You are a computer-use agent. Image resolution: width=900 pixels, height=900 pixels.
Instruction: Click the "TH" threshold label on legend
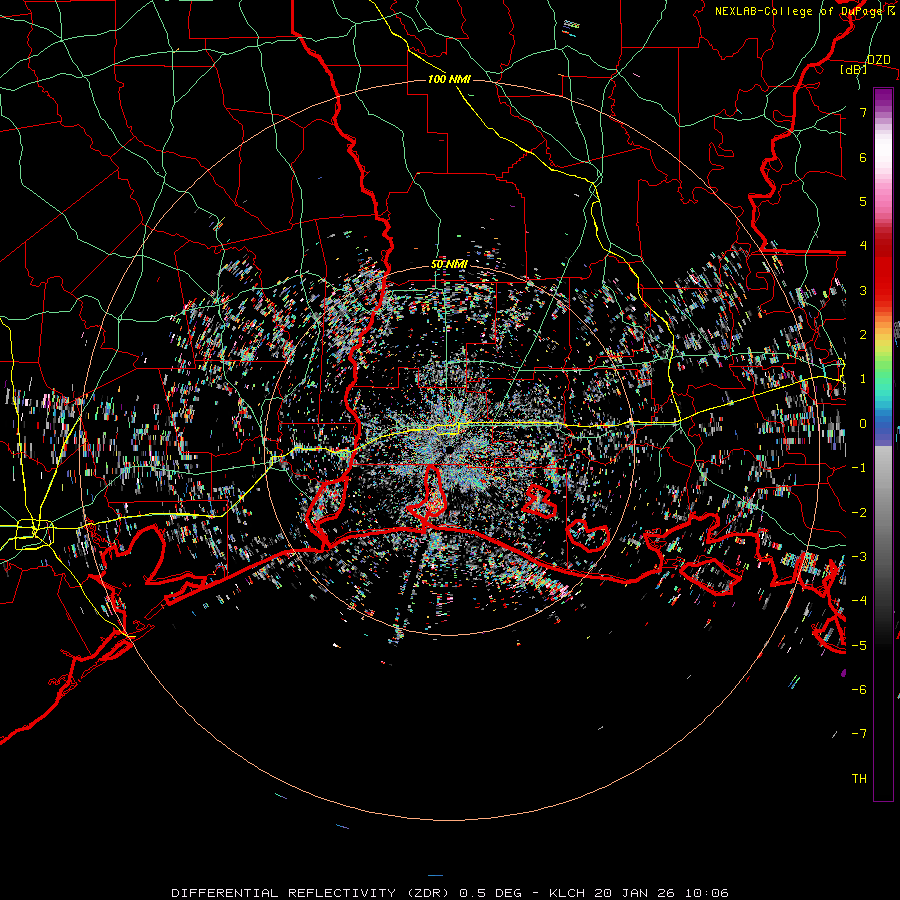coord(859,779)
